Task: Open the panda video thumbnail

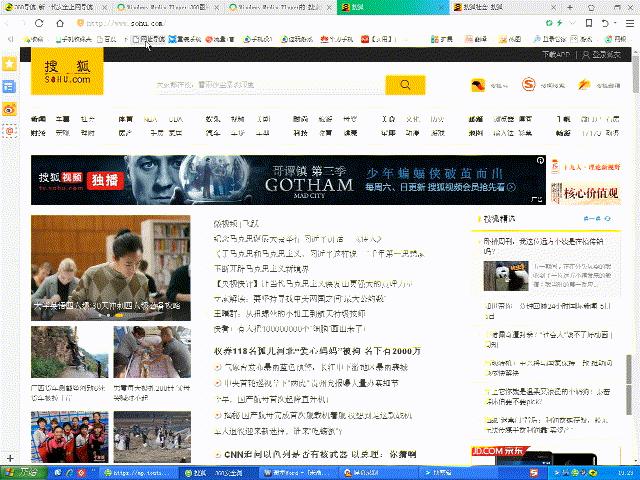Action: pos(506,276)
